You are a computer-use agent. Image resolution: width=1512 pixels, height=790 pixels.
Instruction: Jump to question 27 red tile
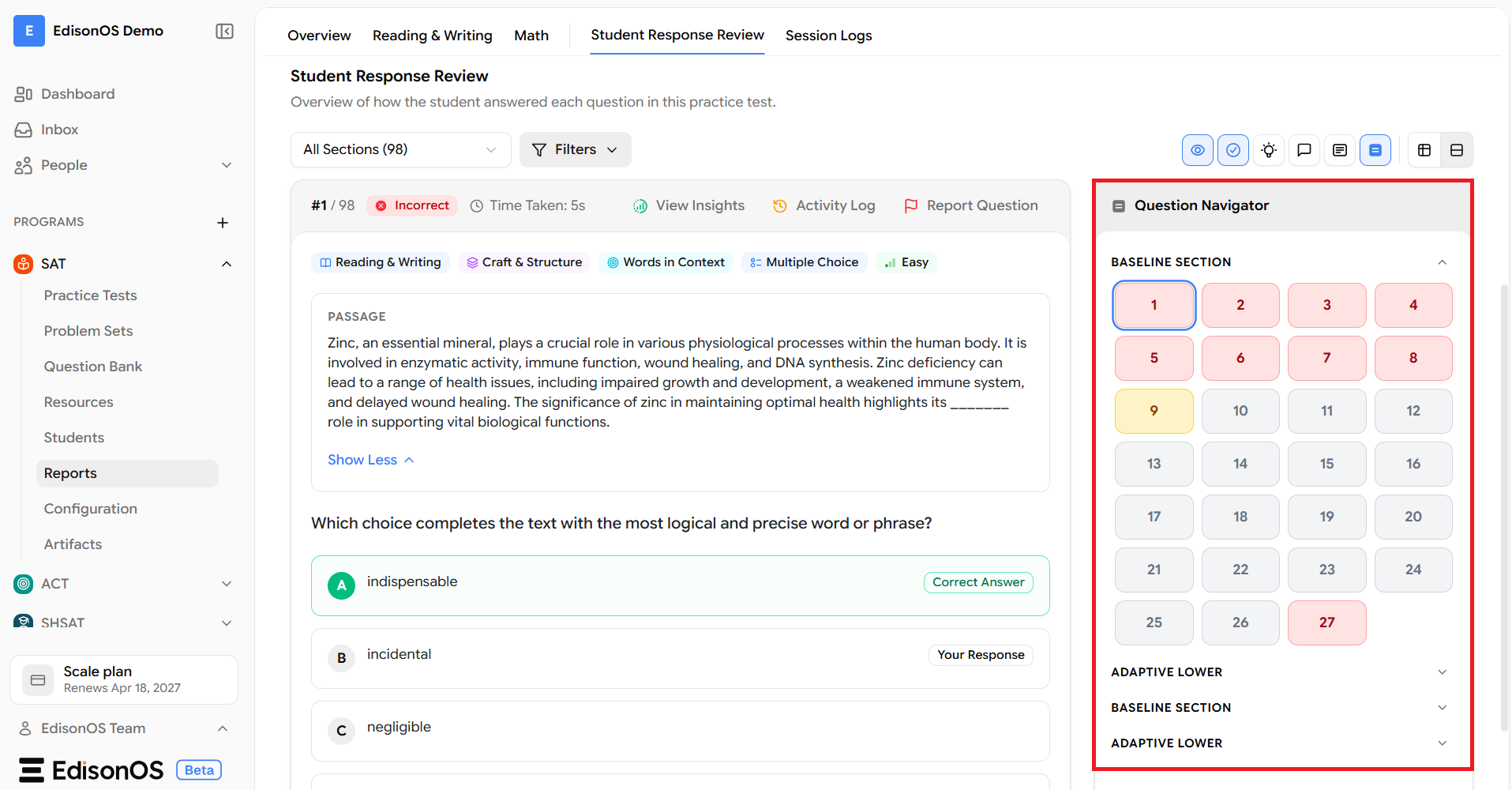coord(1326,623)
